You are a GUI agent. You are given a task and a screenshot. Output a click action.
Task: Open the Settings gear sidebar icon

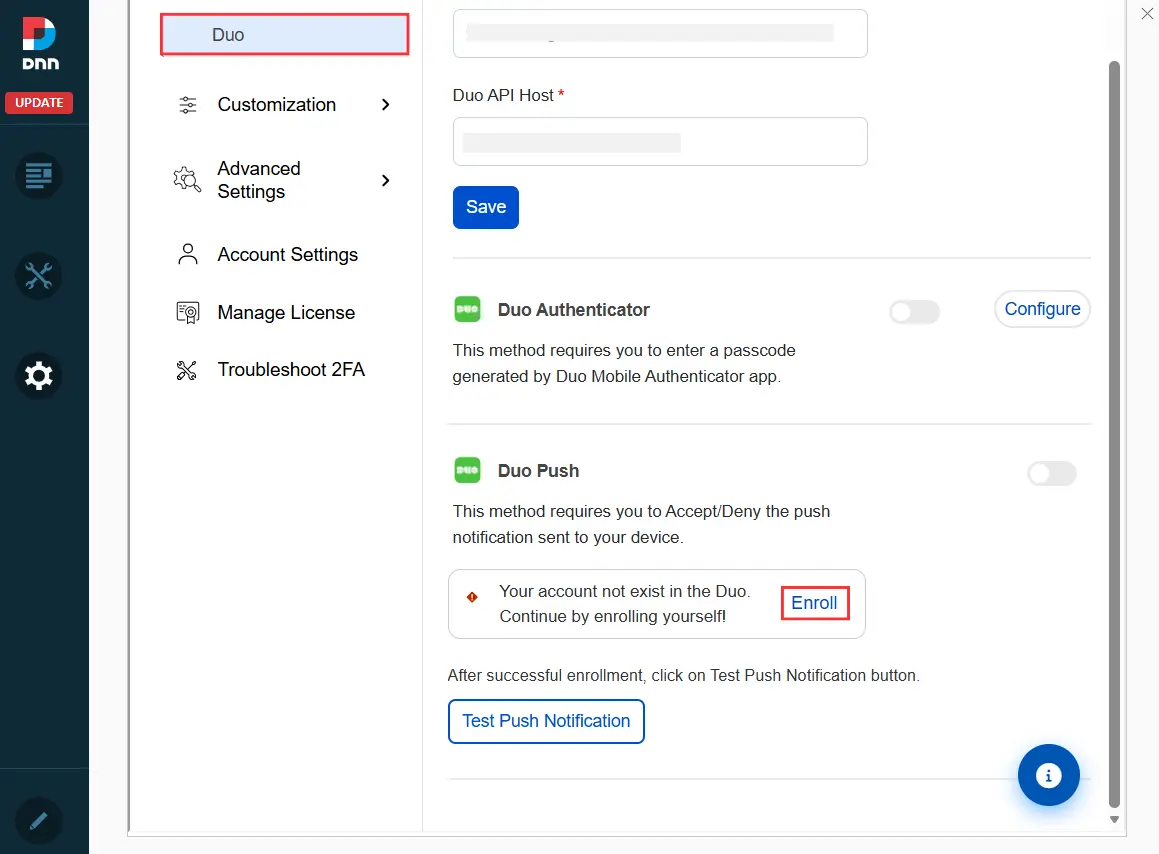coord(38,376)
